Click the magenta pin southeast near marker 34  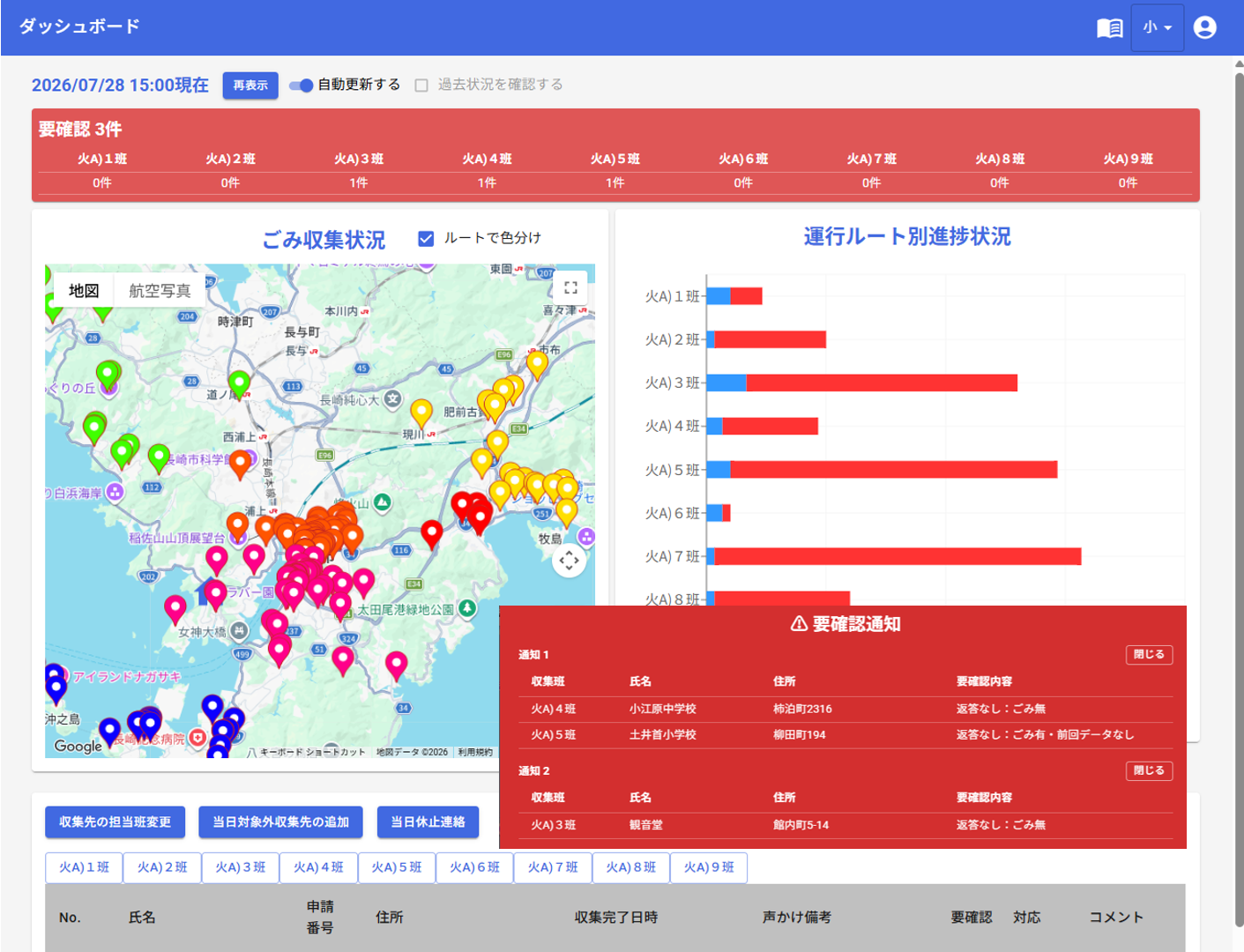[x=397, y=666]
